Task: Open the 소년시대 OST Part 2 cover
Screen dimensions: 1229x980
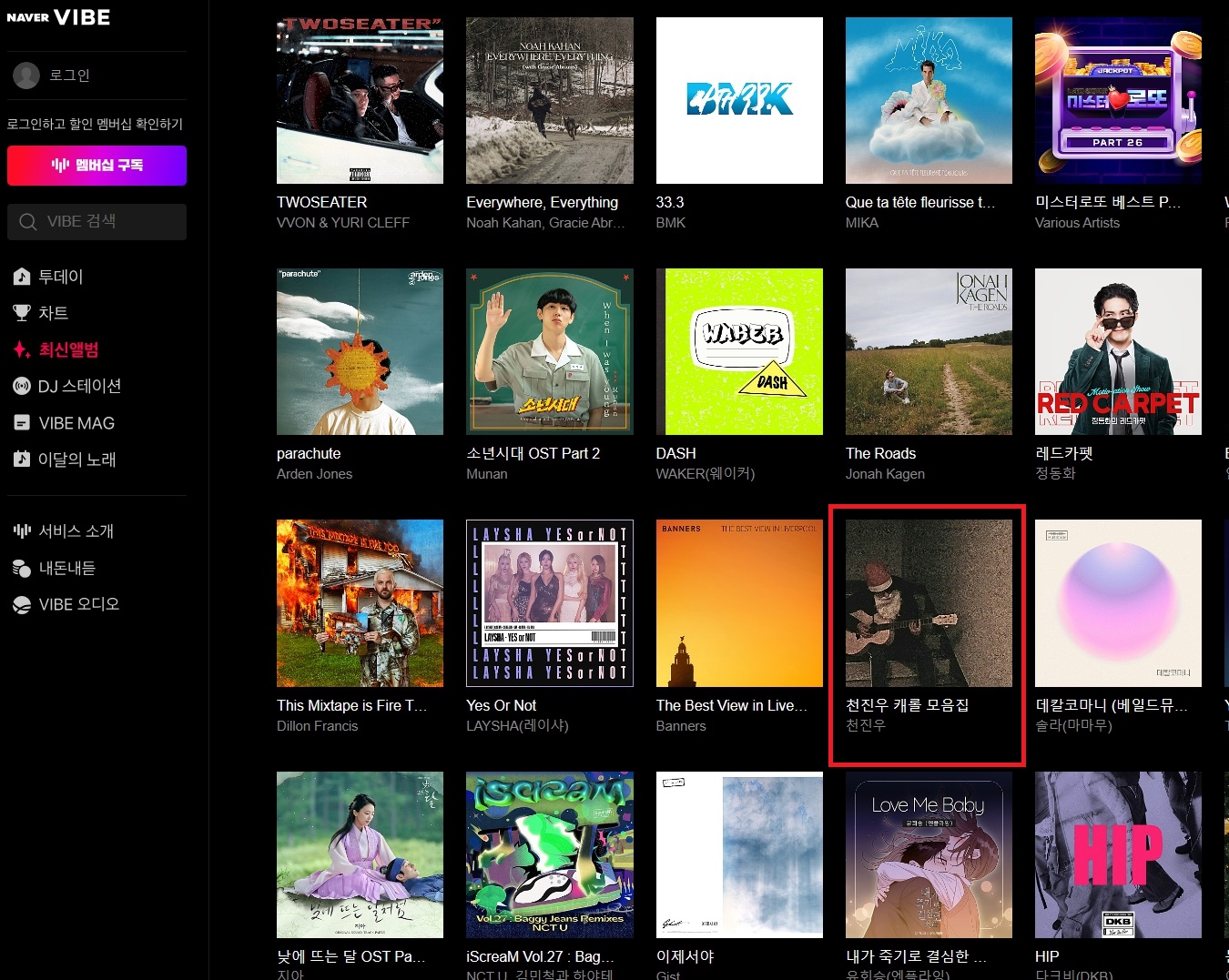Action: pos(550,351)
